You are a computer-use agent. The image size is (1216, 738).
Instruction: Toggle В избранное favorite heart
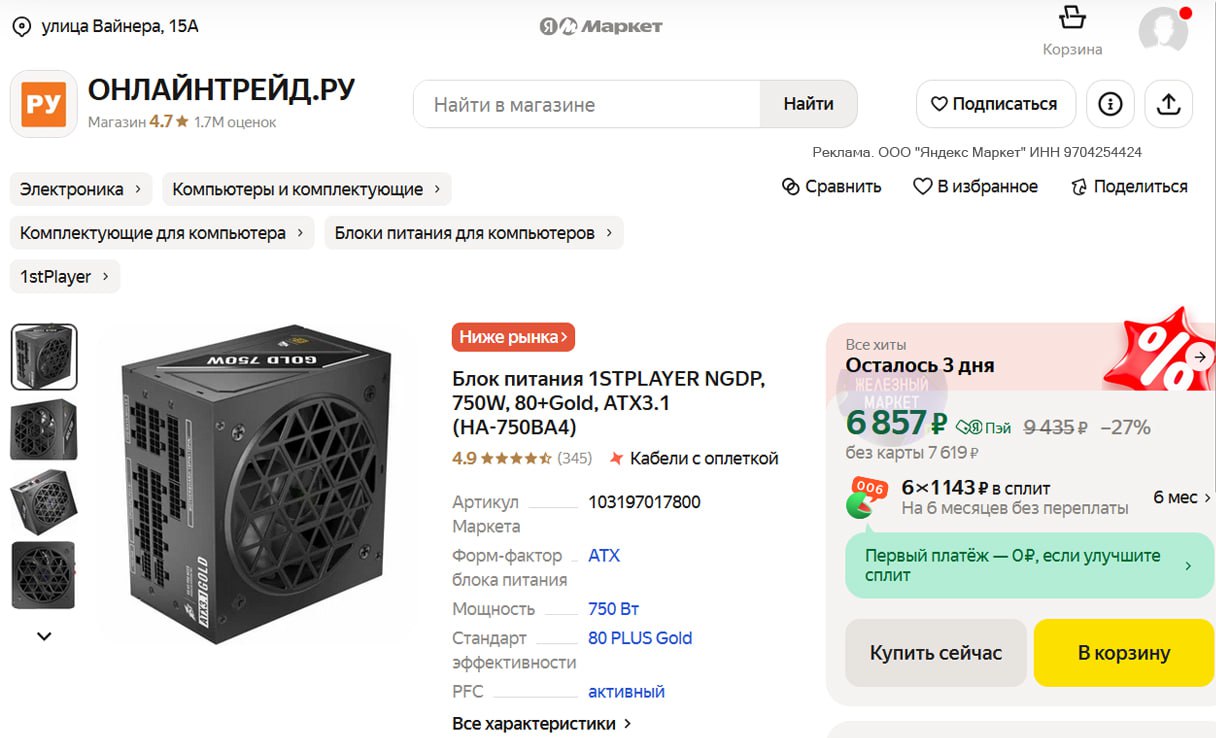click(922, 187)
